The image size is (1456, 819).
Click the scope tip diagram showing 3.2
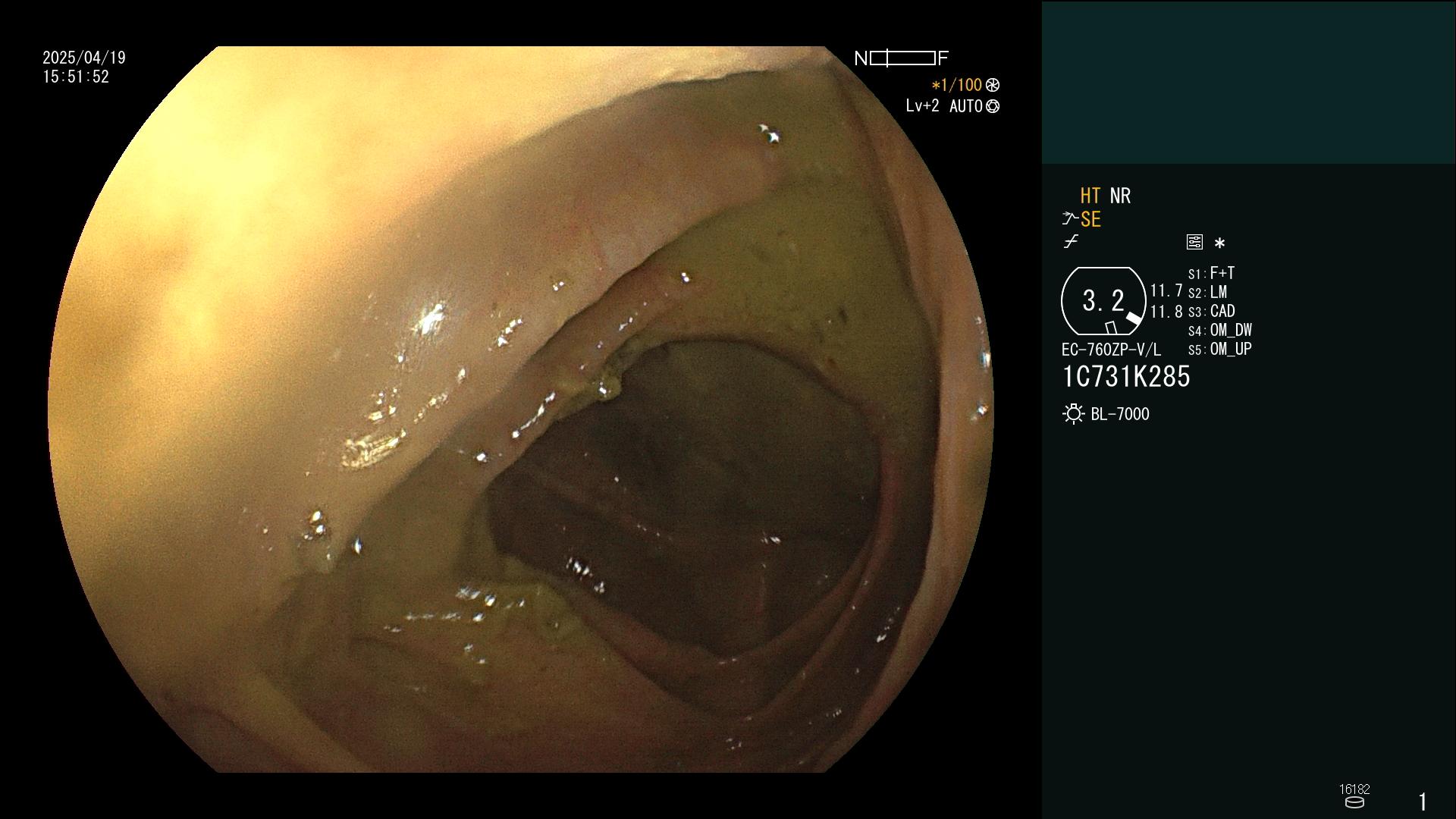click(x=1103, y=301)
